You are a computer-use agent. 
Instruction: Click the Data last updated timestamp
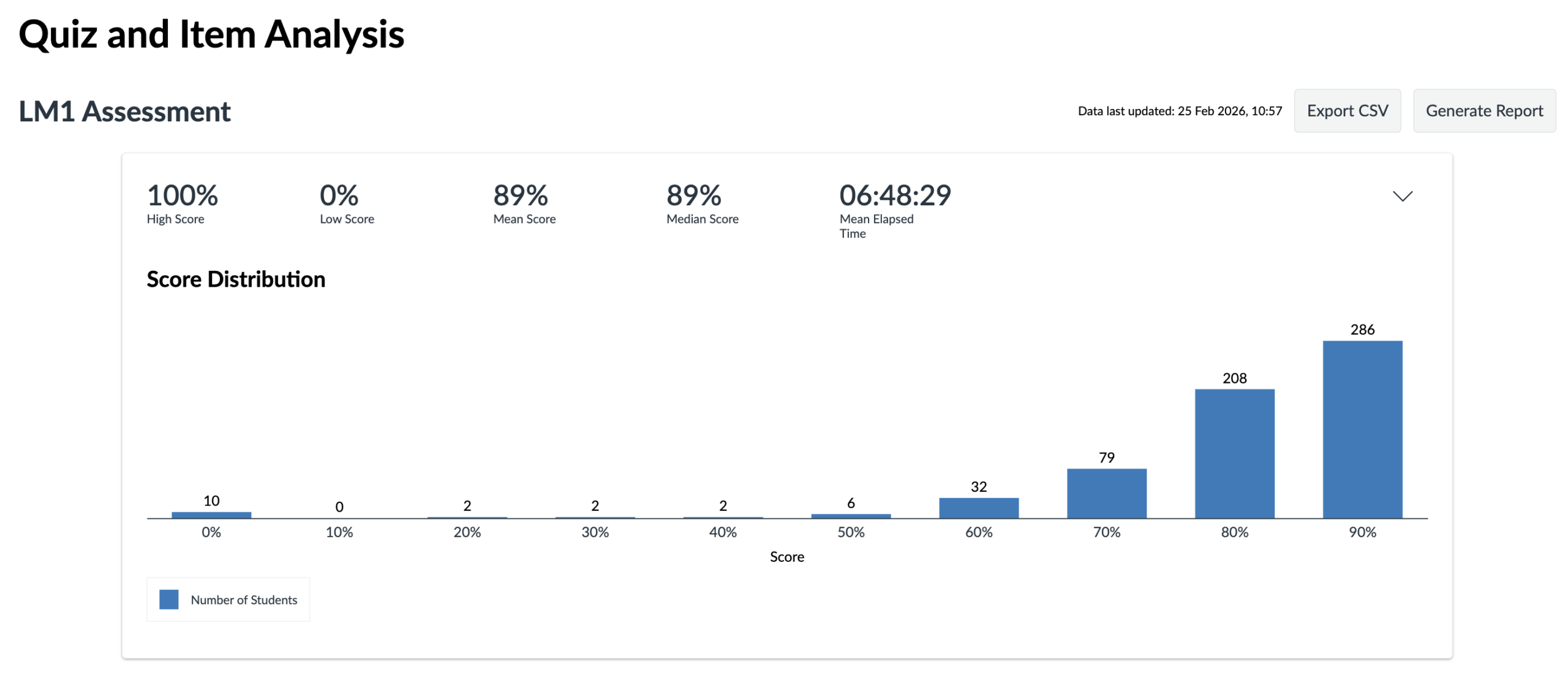(x=1179, y=111)
